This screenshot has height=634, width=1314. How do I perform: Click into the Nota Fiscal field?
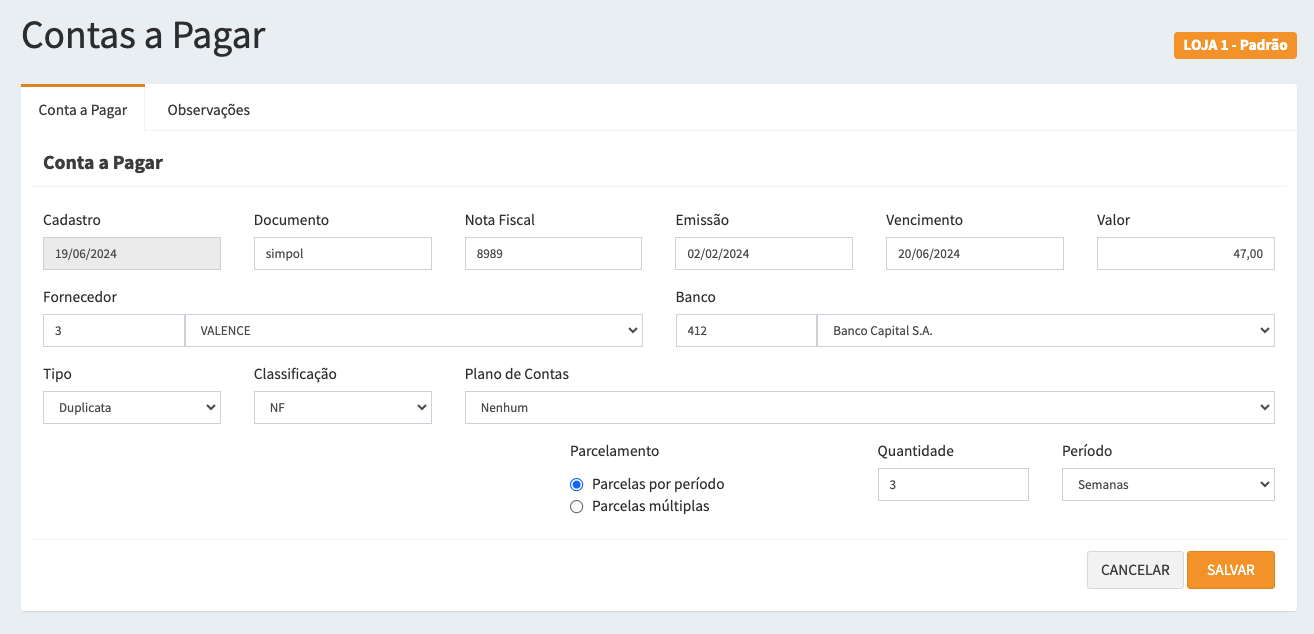tap(553, 254)
